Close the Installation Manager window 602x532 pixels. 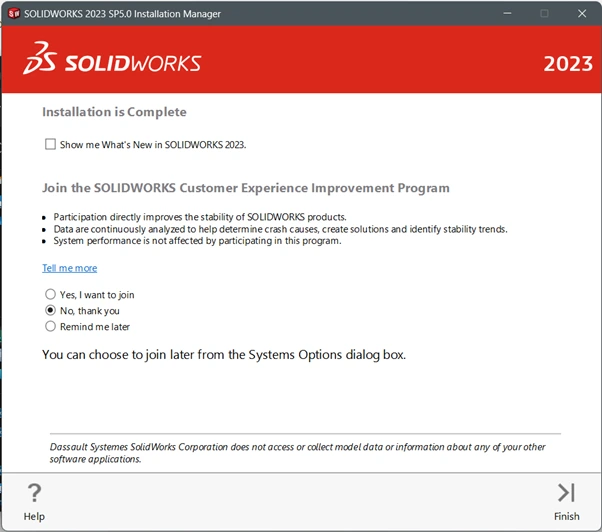tap(582, 13)
